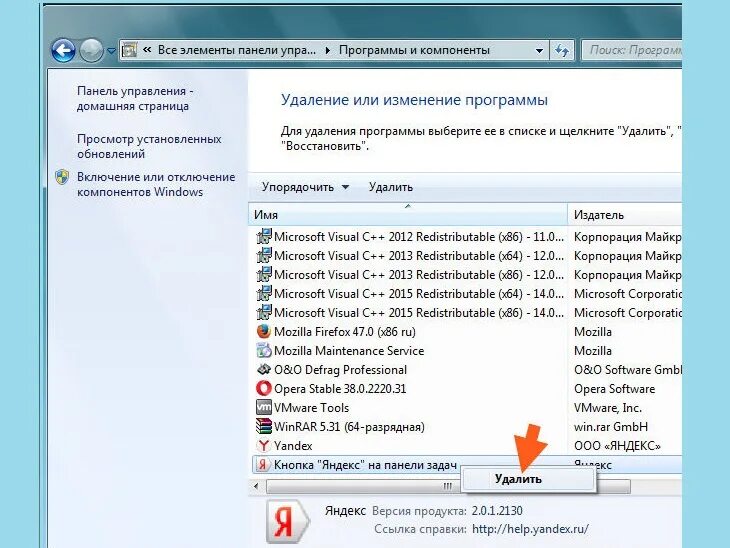This screenshot has width=730, height=548.
Task: Open help link http://help.yandex.ru/
Action: pos(530,529)
